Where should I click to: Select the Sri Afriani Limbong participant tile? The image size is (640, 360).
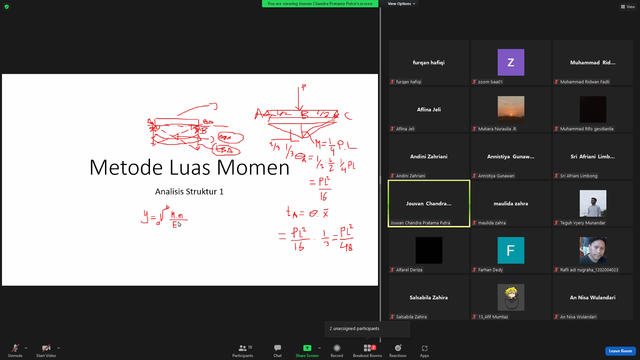(593, 156)
